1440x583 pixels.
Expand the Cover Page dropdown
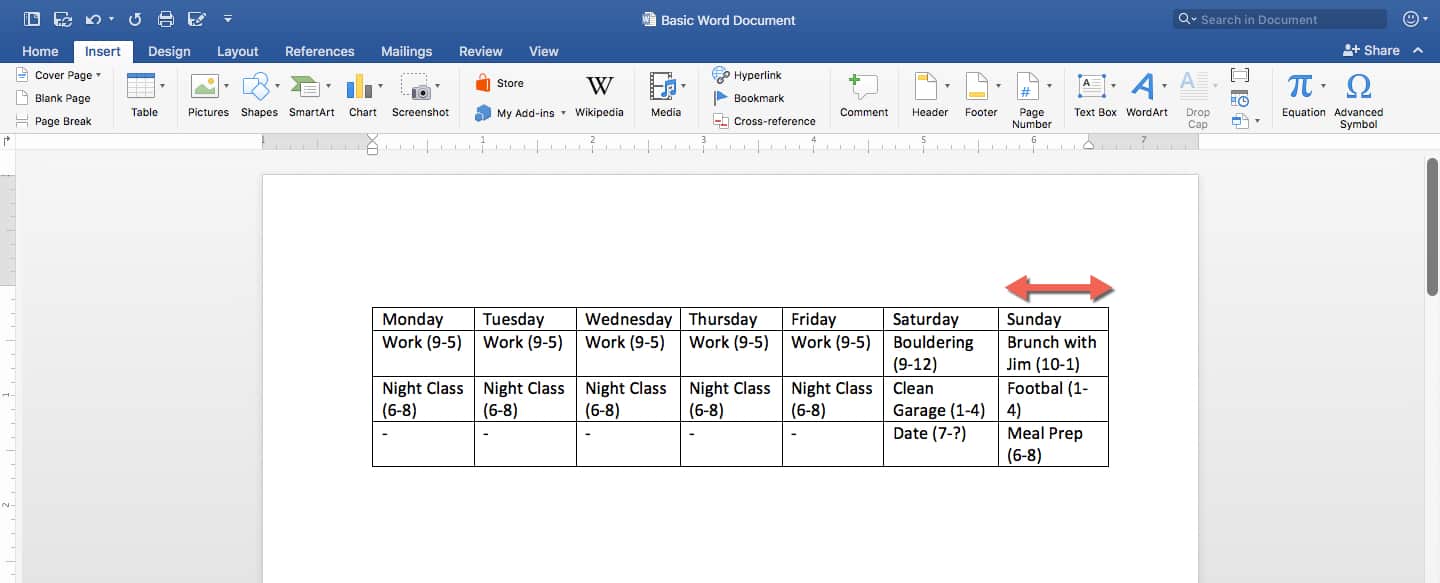click(x=99, y=75)
